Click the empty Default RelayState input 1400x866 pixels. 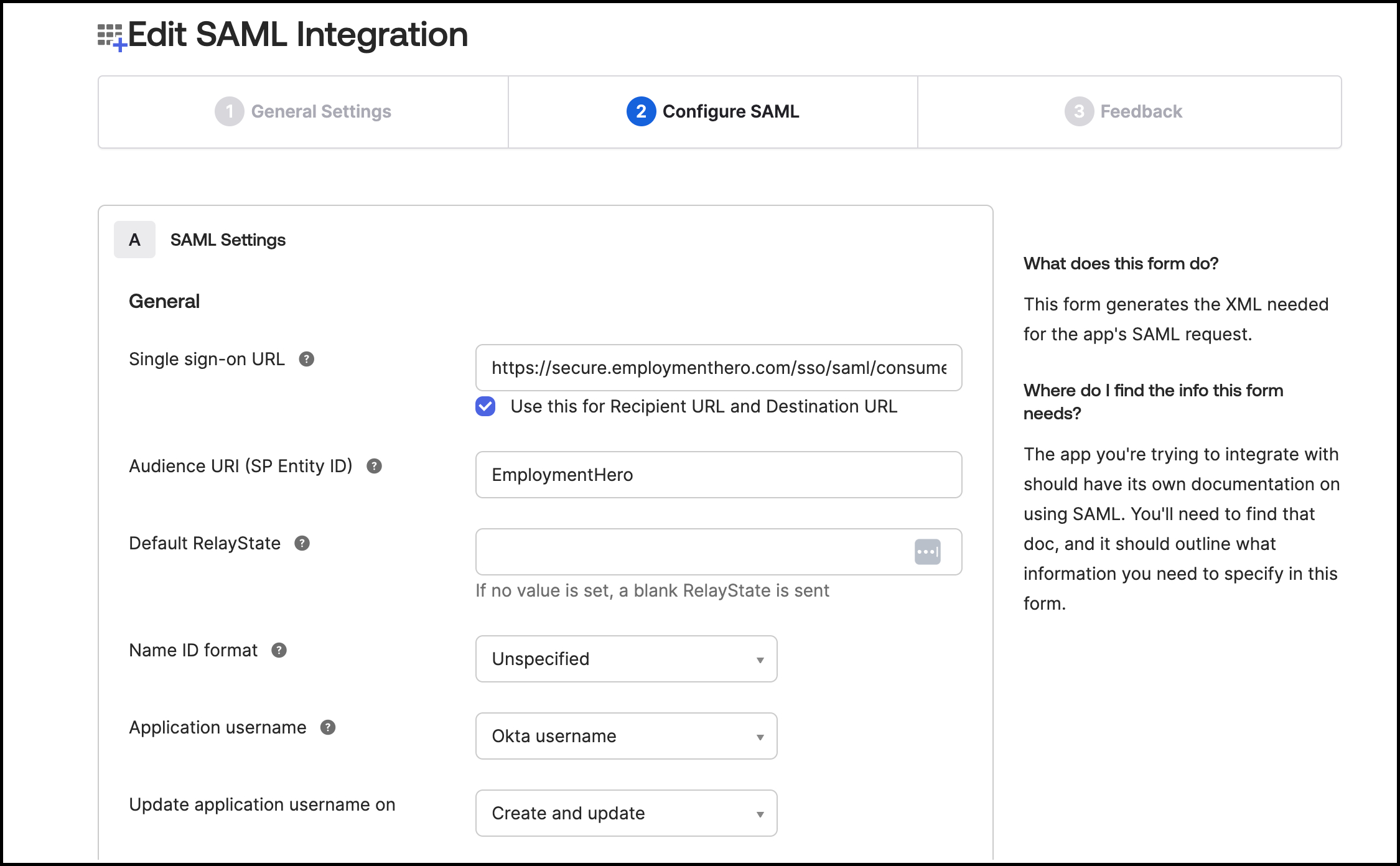pos(691,552)
